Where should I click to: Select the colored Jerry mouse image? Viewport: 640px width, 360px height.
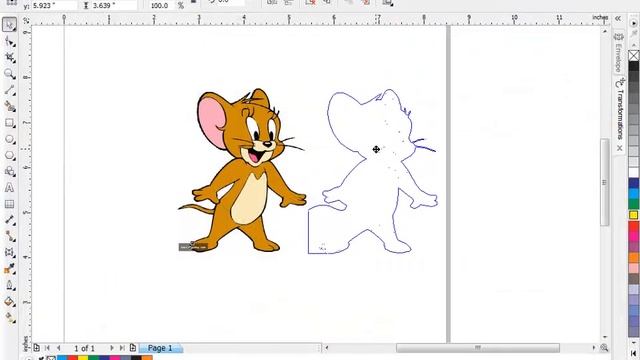pos(242,170)
